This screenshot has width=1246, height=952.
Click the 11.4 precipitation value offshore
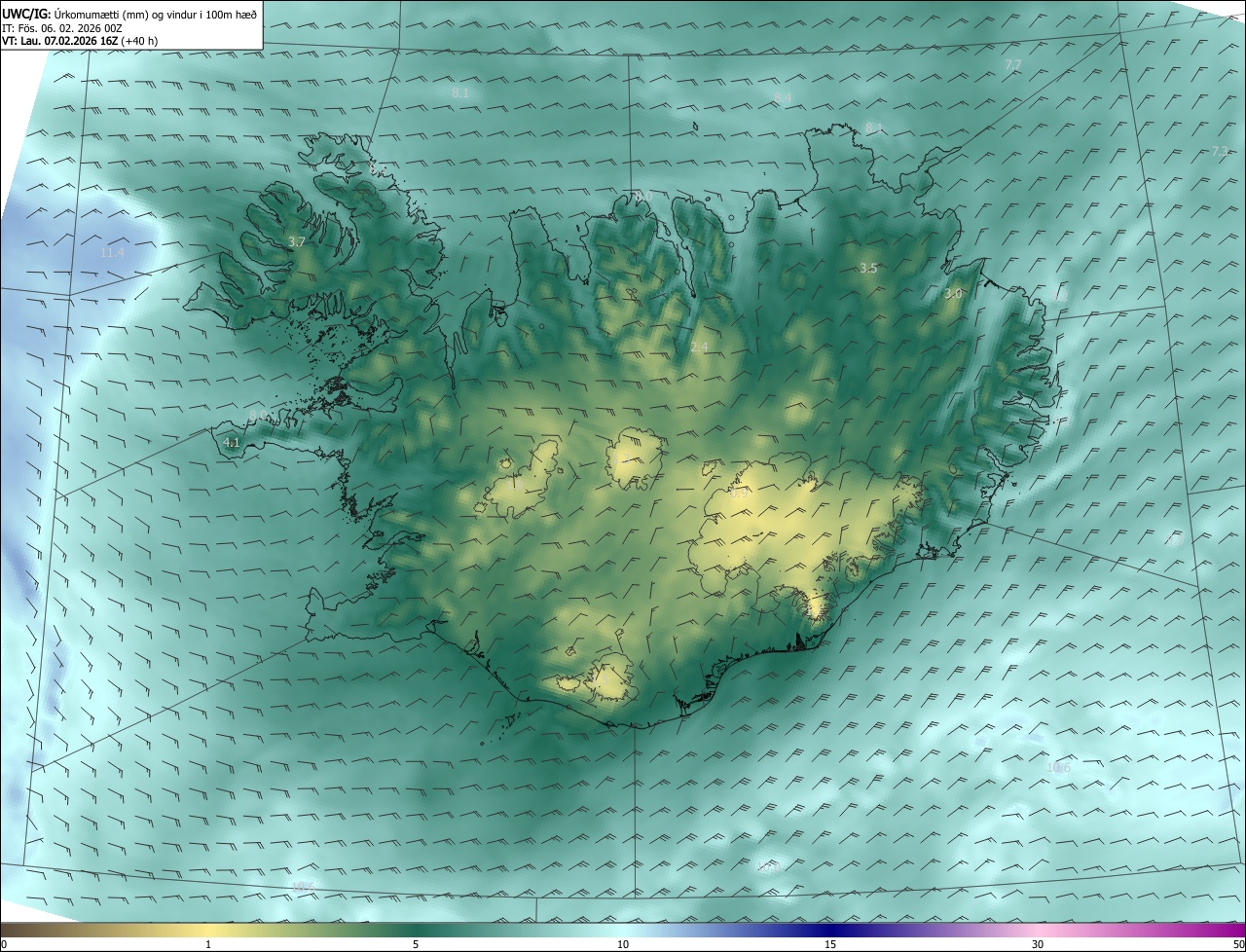pos(112,253)
